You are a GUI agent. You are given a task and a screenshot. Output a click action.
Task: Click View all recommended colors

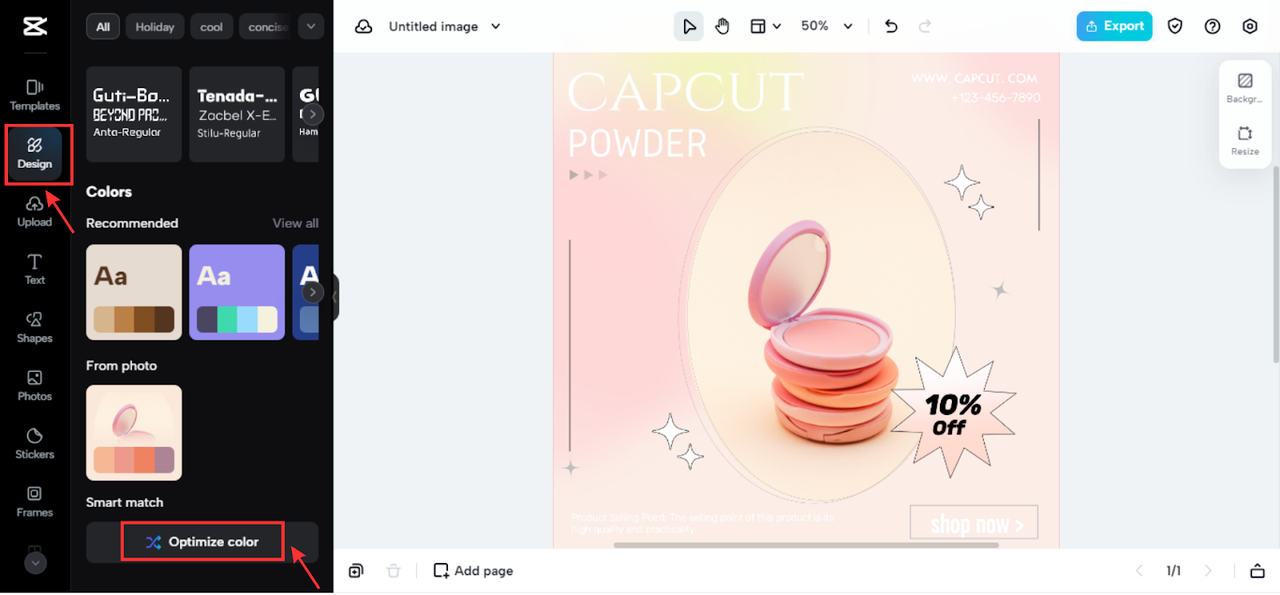click(295, 223)
